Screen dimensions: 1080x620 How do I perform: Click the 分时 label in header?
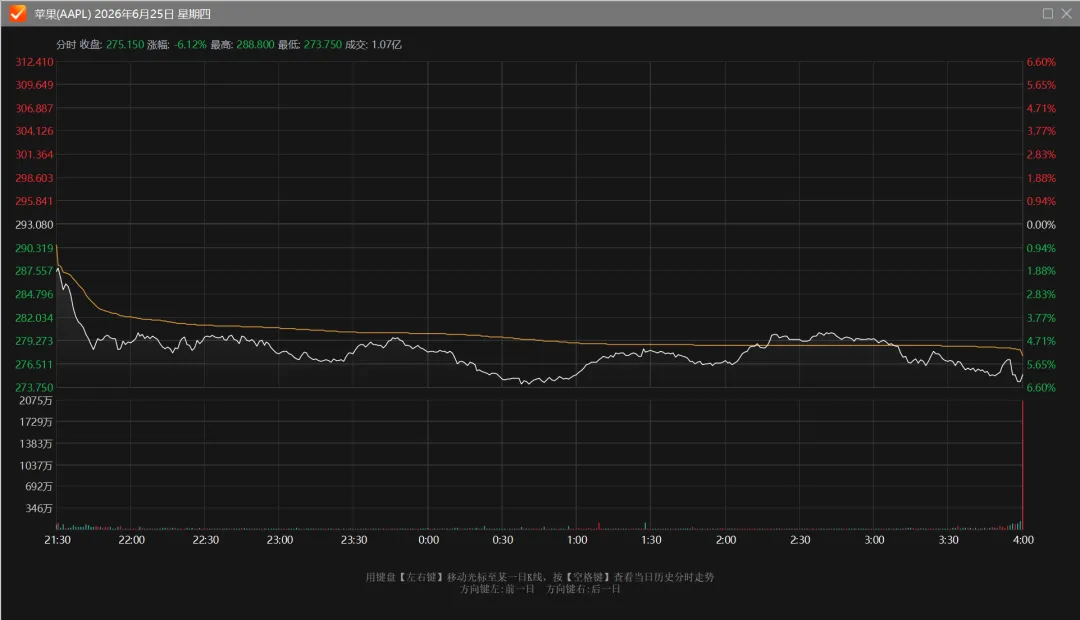pos(66,44)
